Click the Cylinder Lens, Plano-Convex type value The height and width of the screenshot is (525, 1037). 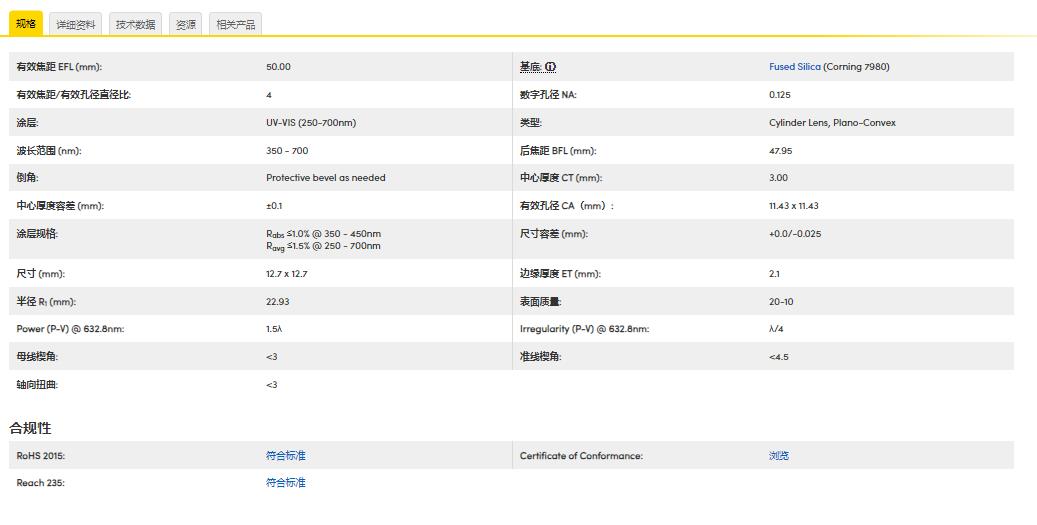[832, 123]
